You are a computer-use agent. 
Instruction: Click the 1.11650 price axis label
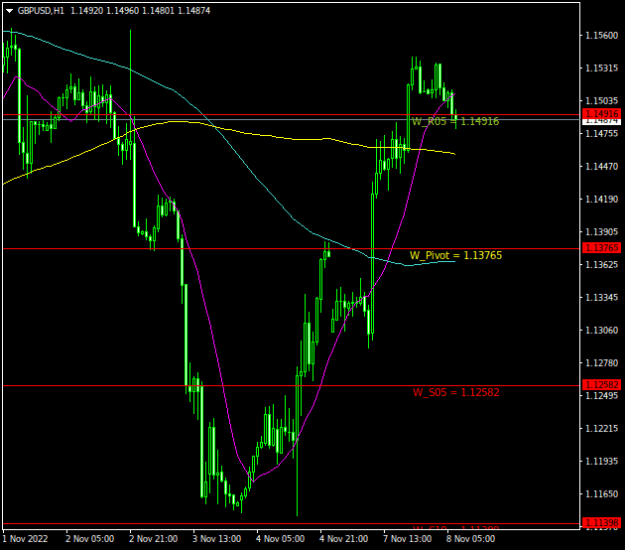point(601,494)
